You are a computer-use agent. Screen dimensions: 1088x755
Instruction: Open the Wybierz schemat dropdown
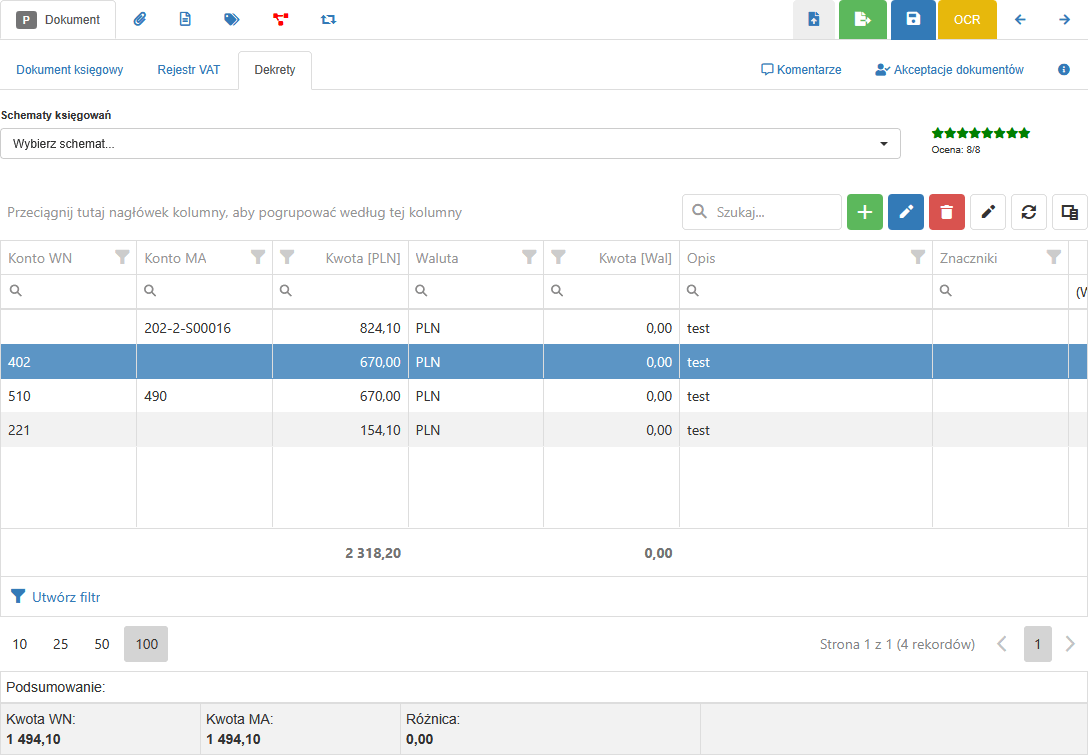pos(450,144)
